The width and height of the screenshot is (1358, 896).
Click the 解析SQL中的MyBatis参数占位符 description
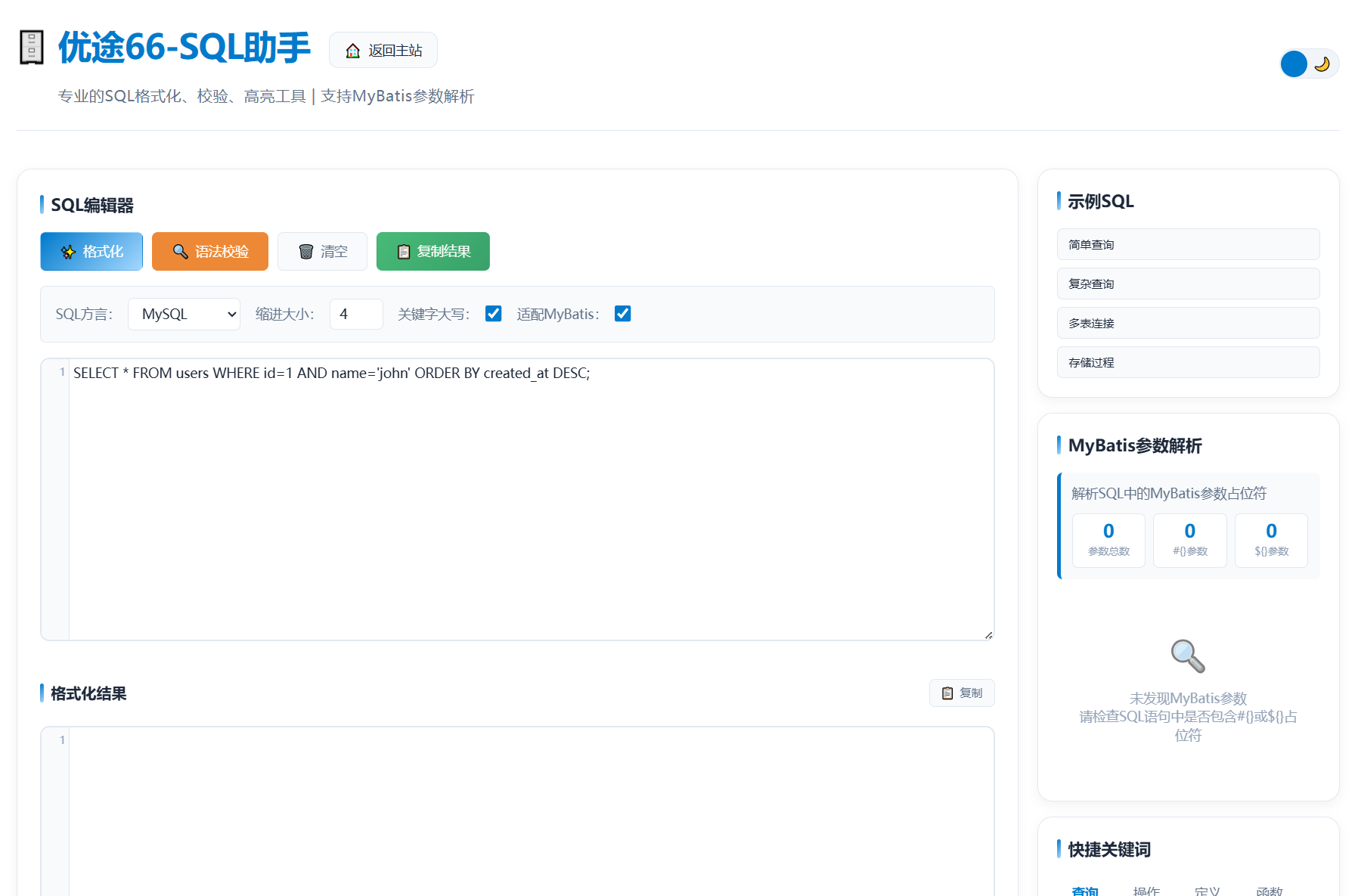pos(1169,493)
